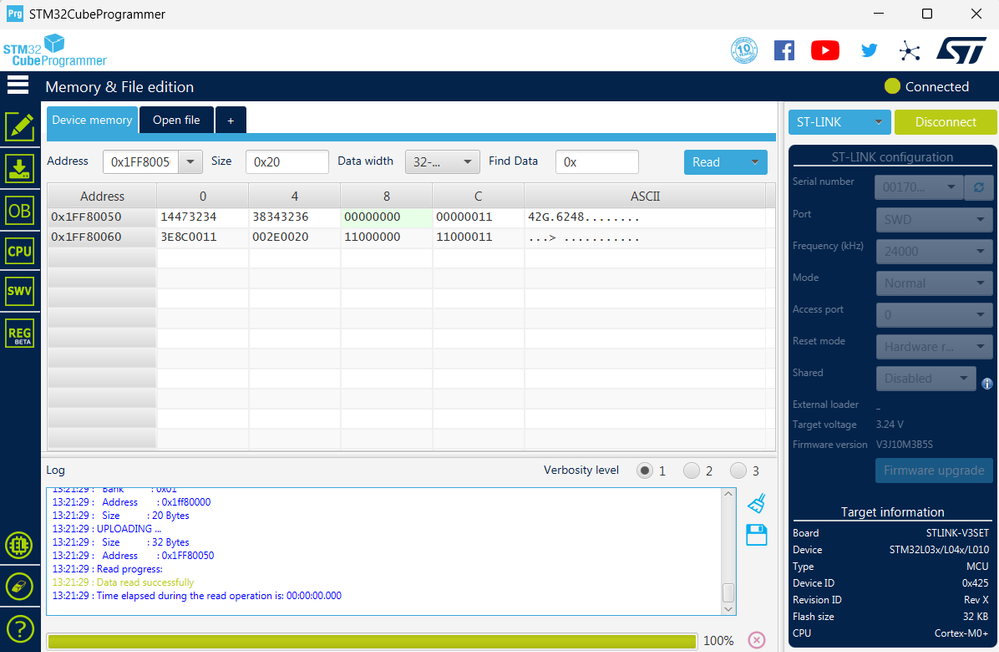Click memory cell 00000011 in first row
Viewport: 999px width, 652px height.
[x=478, y=217]
